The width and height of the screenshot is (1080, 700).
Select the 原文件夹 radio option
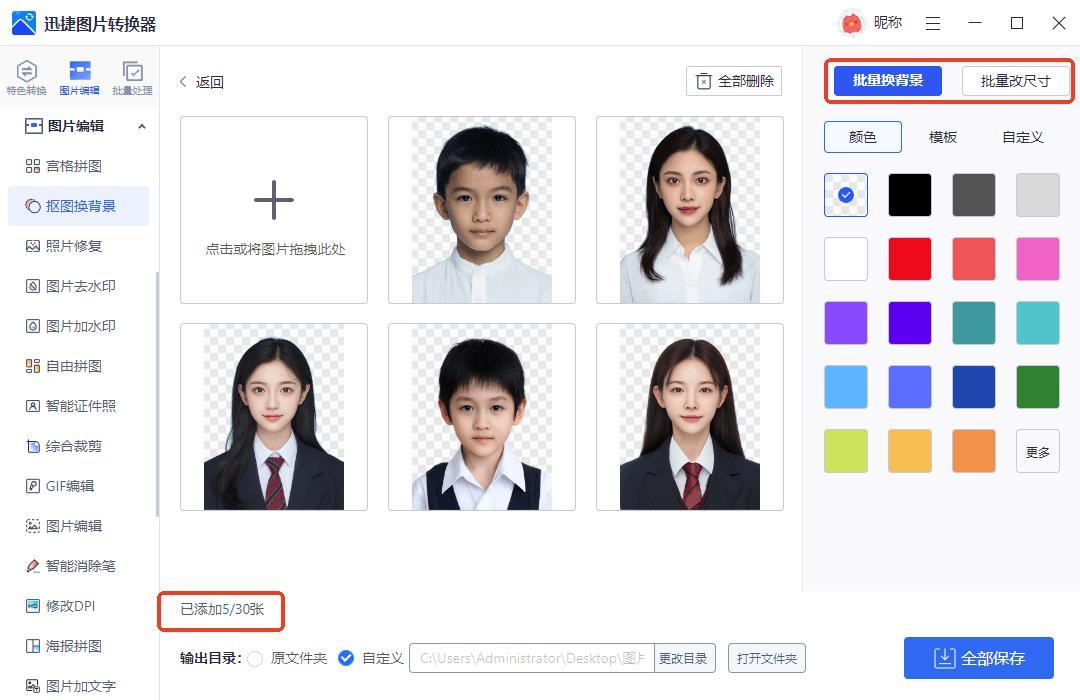(x=256, y=658)
